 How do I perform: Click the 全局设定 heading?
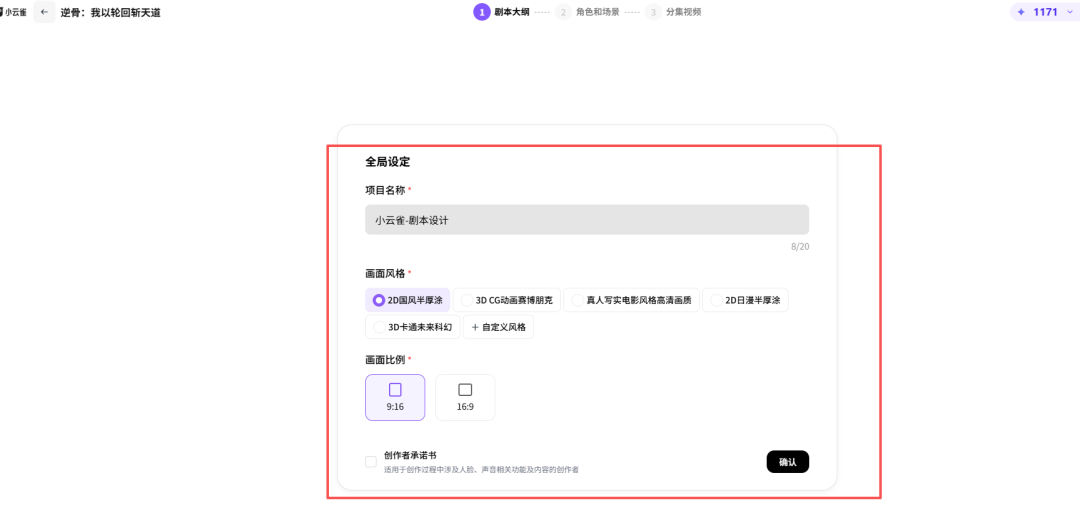tap(388, 162)
